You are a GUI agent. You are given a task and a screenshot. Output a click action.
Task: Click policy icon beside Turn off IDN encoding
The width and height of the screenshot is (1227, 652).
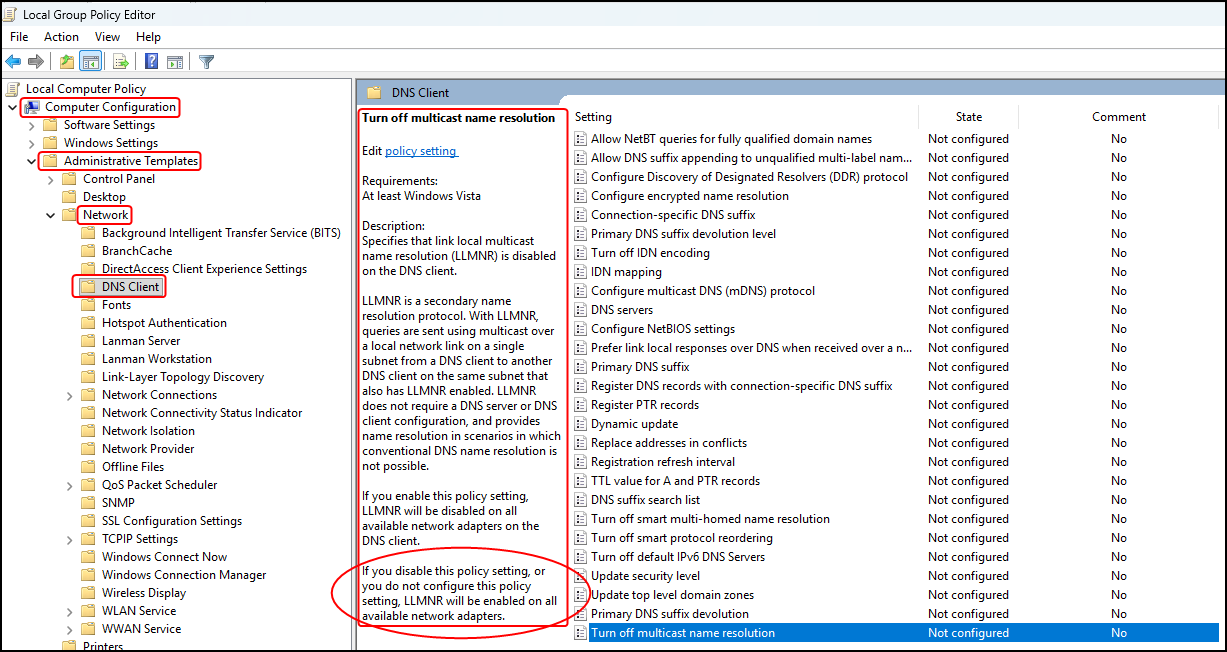point(580,253)
